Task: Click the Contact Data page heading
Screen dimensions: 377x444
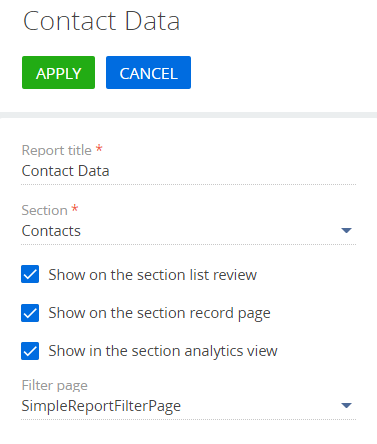Action: pyautogui.click(x=101, y=21)
